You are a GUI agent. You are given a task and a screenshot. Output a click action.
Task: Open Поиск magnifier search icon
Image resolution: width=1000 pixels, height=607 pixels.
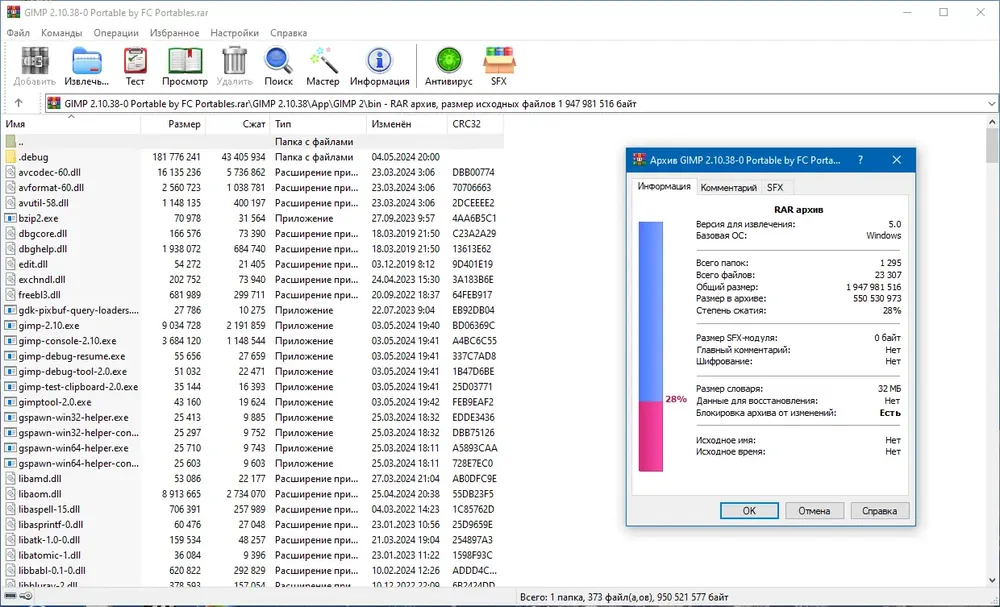pos(279,61)
